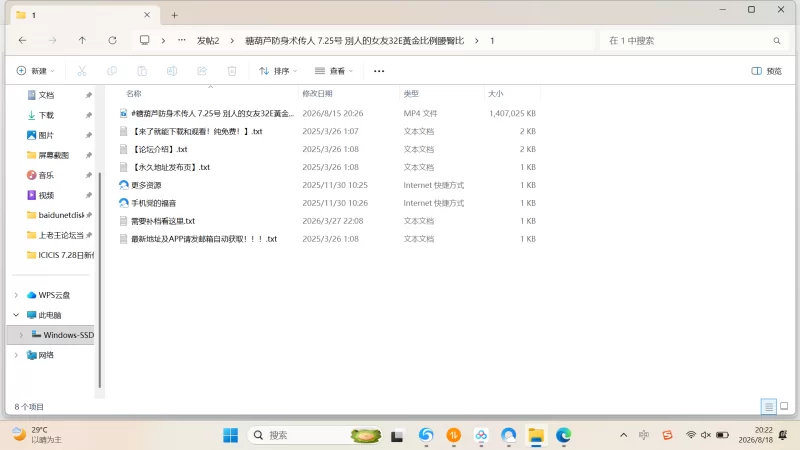Sort by 大小 column header
Viewport: 800px width, 450px height.
pyautogui.click(x=495, y=94)
